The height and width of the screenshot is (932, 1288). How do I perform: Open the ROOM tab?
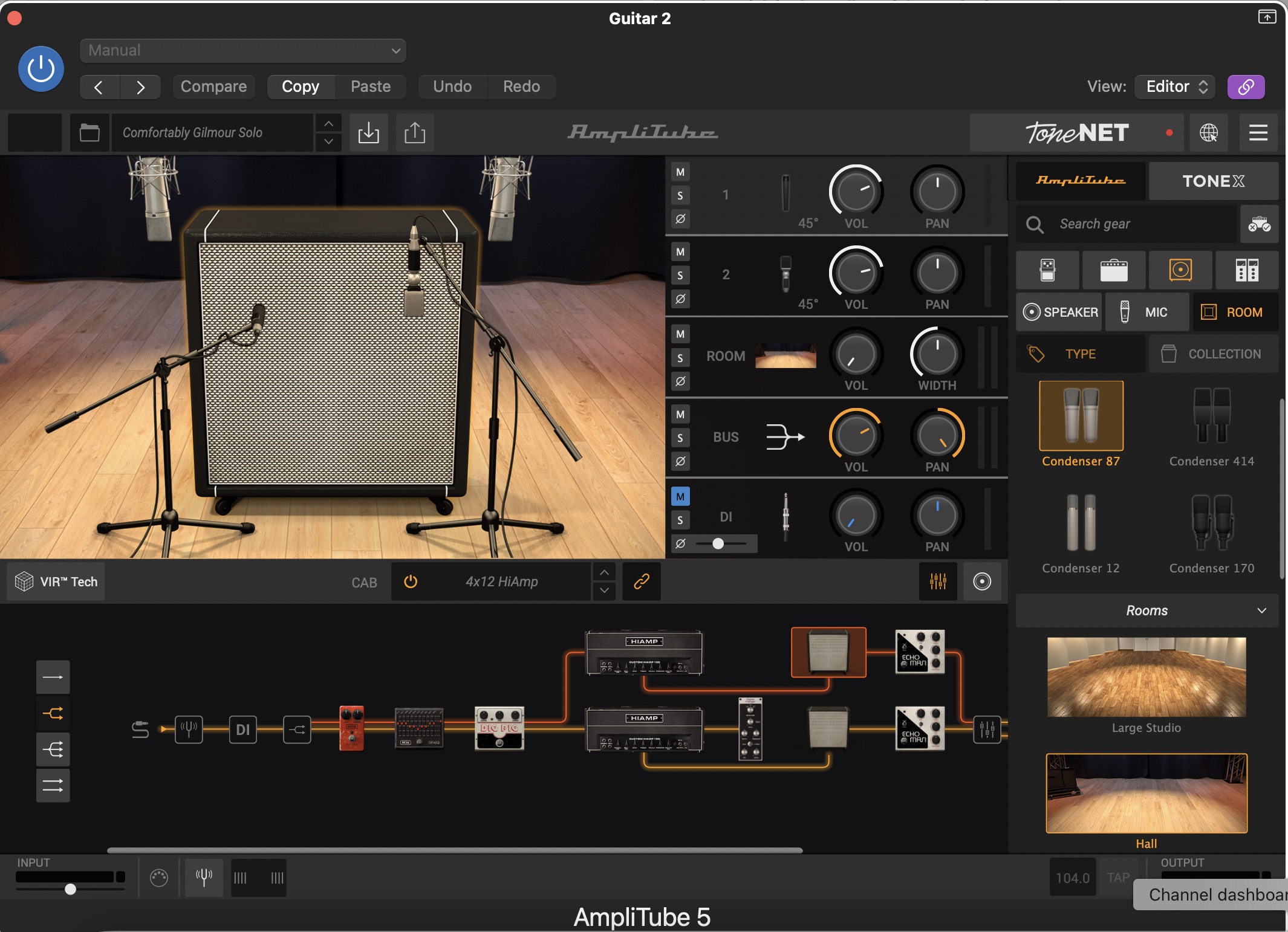1235,312
